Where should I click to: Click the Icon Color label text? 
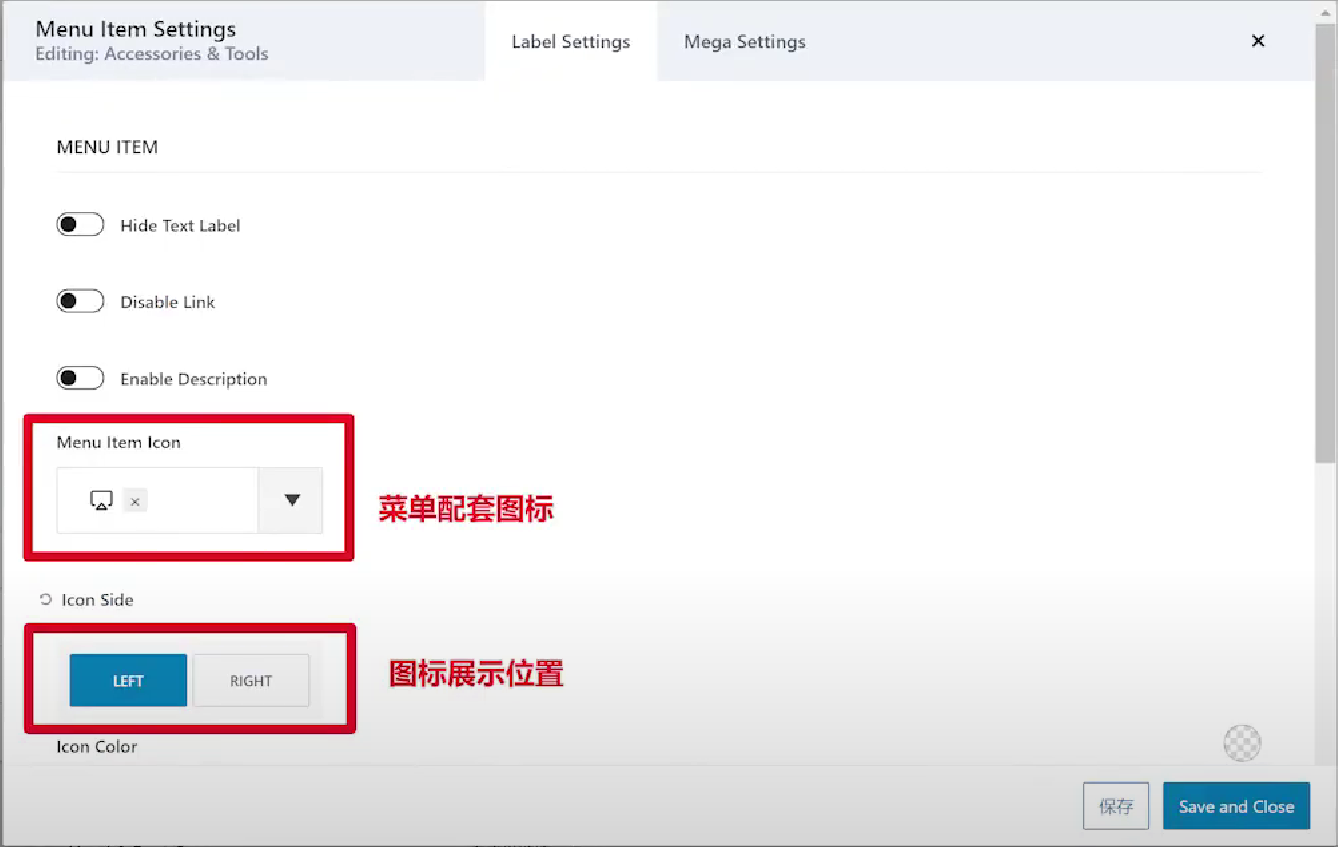97,747
